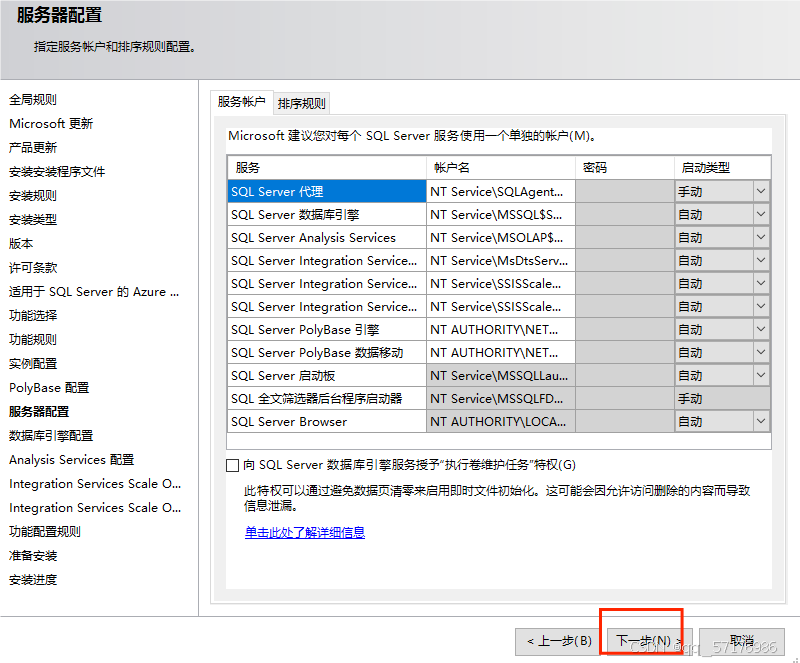Select the 安装进度 step in sidebar
This screenshot has height=663, width=800.
33,579
